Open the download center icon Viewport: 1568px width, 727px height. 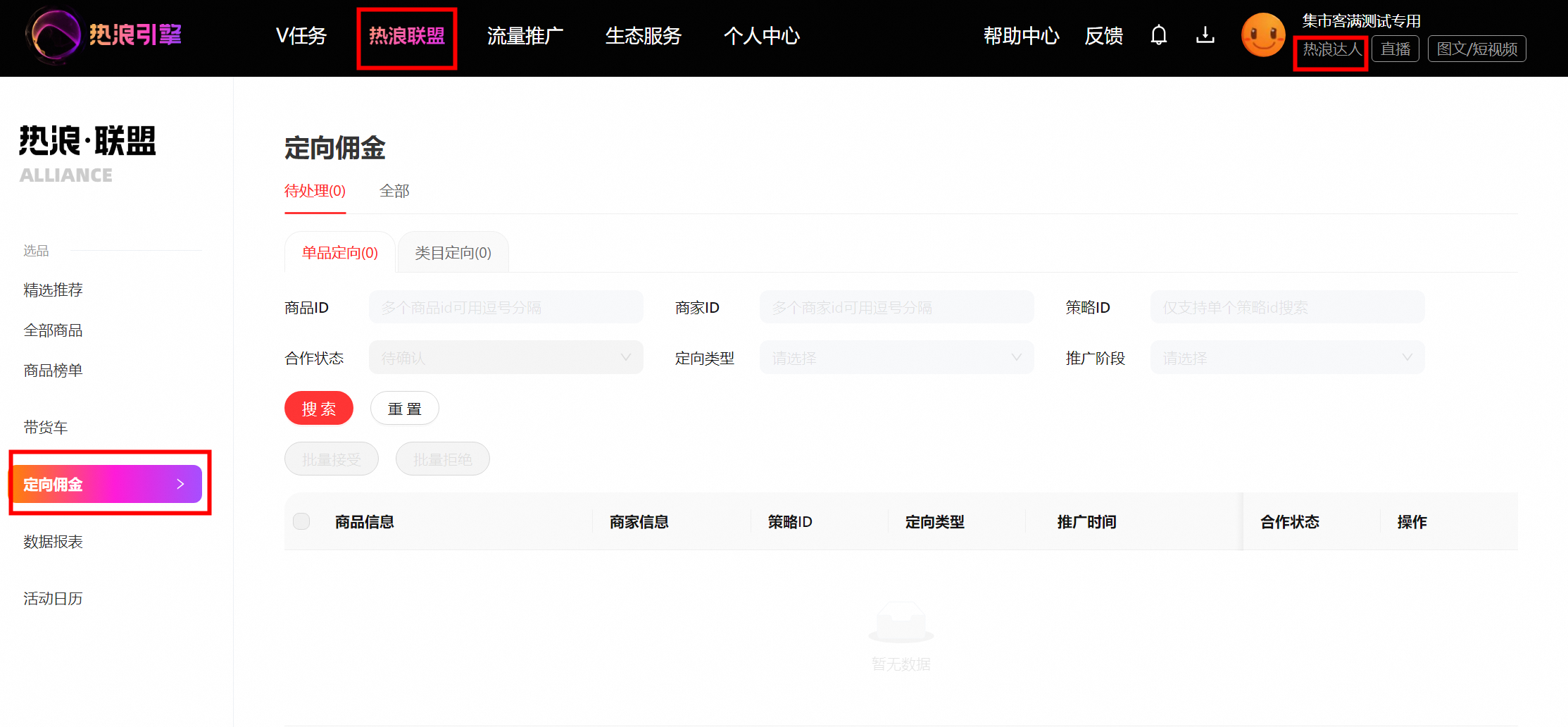(1205, 35)
